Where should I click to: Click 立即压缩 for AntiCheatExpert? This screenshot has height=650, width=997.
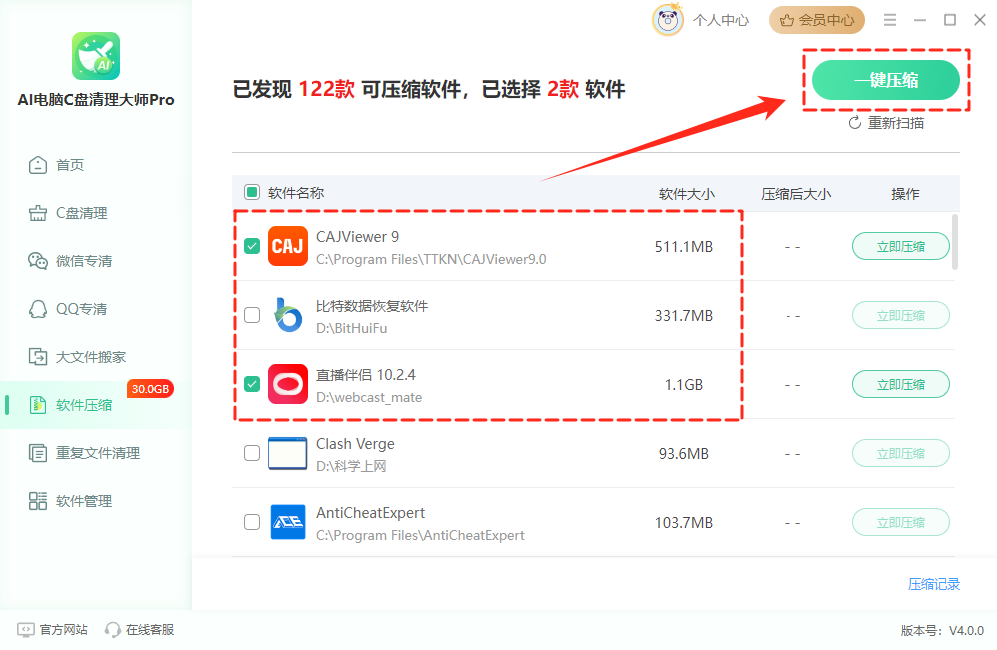pos(901,523)
